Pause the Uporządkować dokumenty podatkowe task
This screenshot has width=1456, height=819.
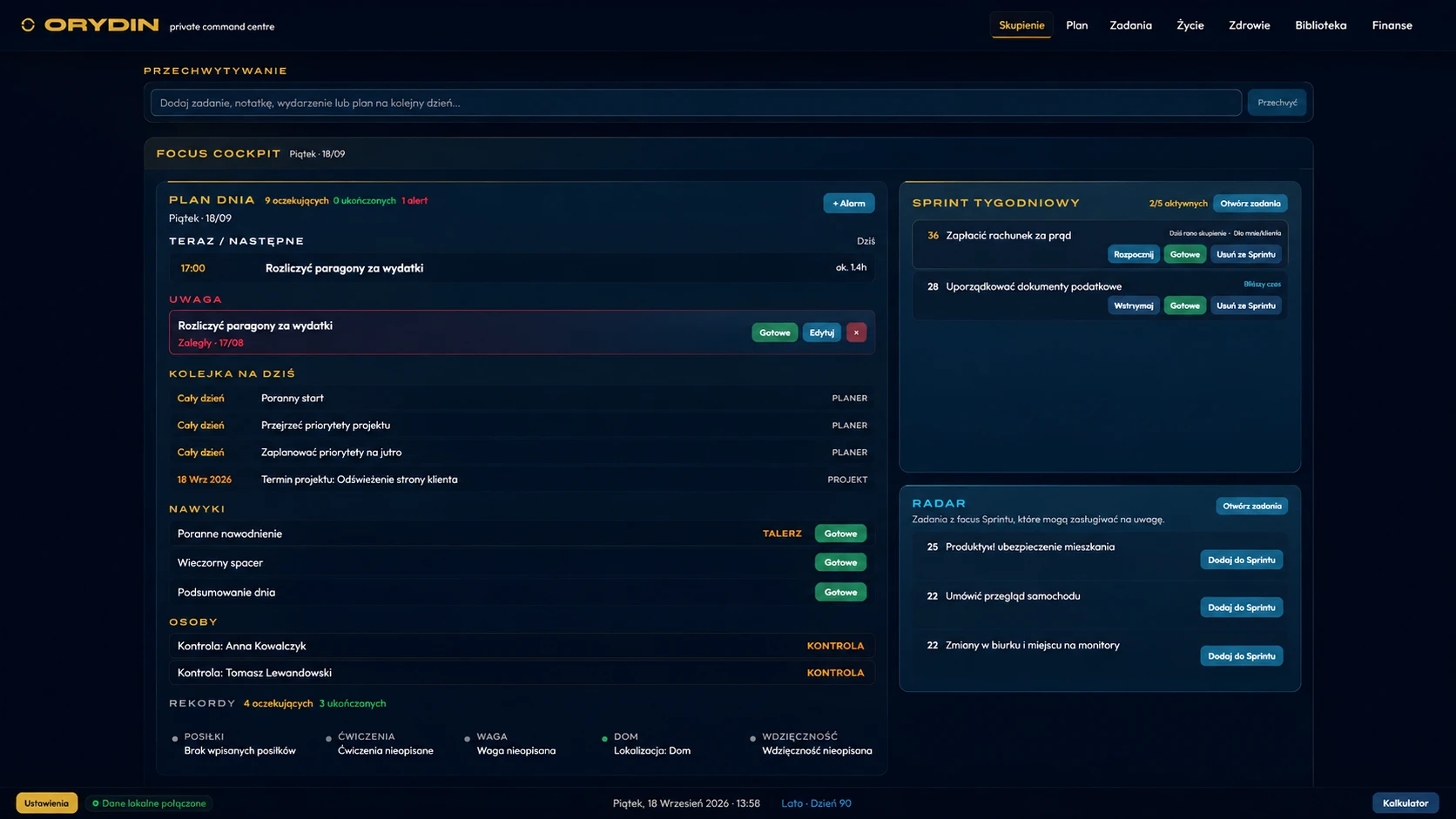(1133, 305)
